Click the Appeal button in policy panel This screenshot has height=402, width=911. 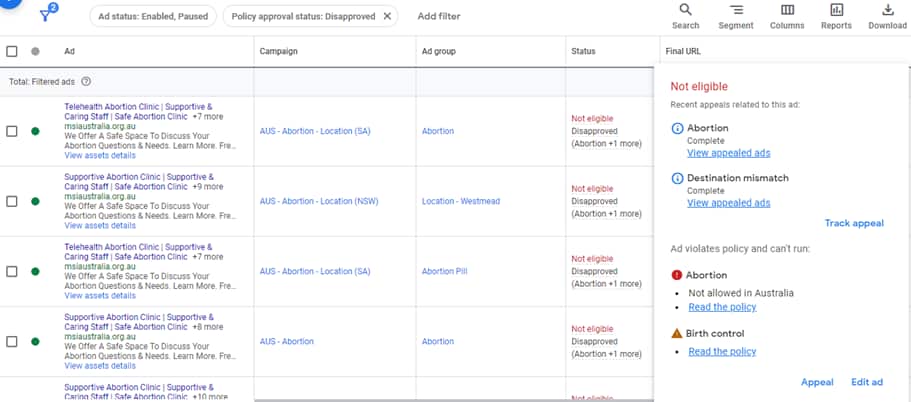[816, 382]
